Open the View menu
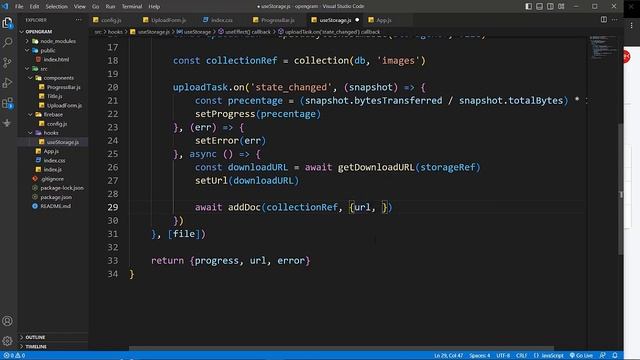 80,6
